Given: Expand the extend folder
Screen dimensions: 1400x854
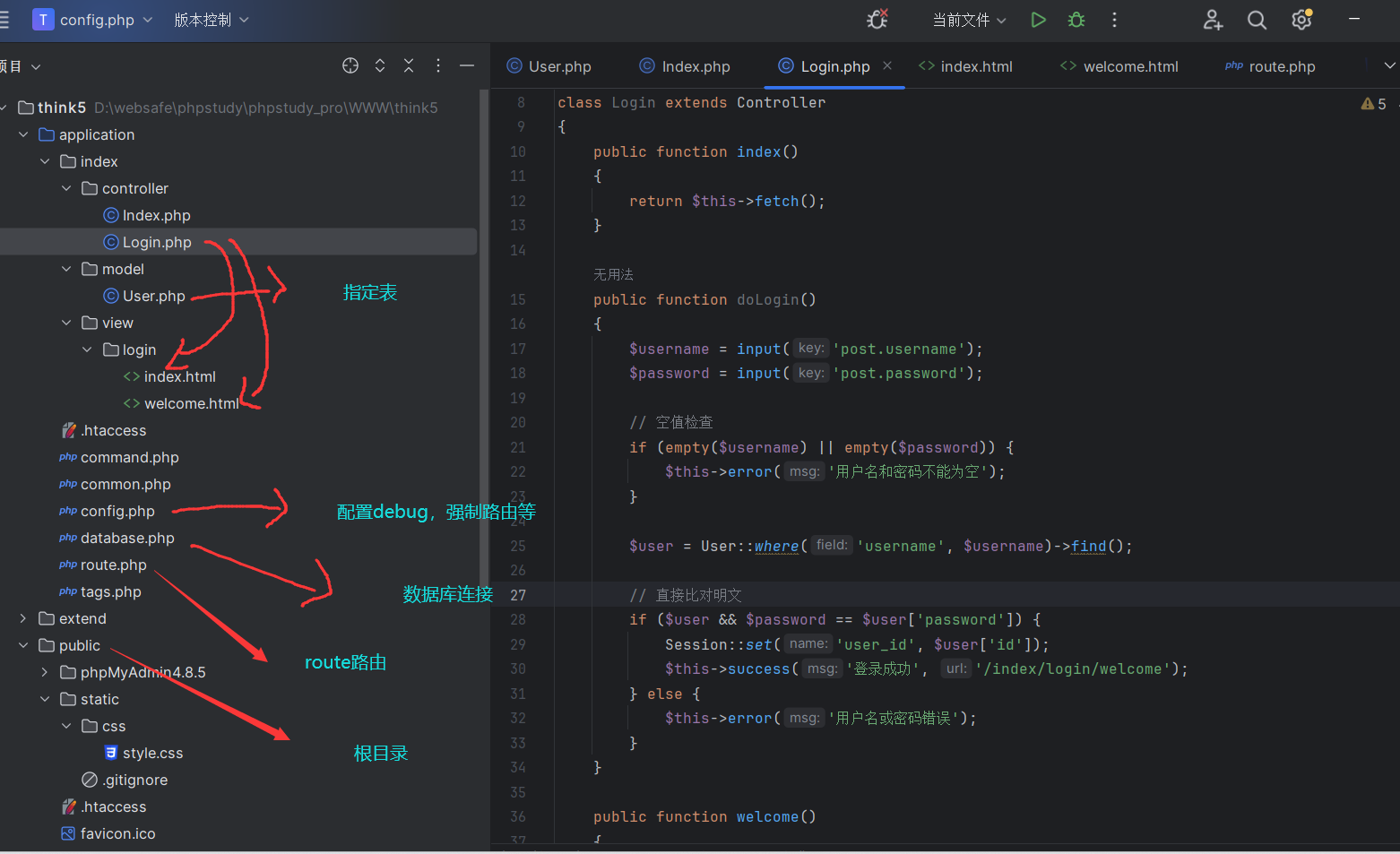Looking at the screenshot, I should pyautogui.click(x=23, y=618).
